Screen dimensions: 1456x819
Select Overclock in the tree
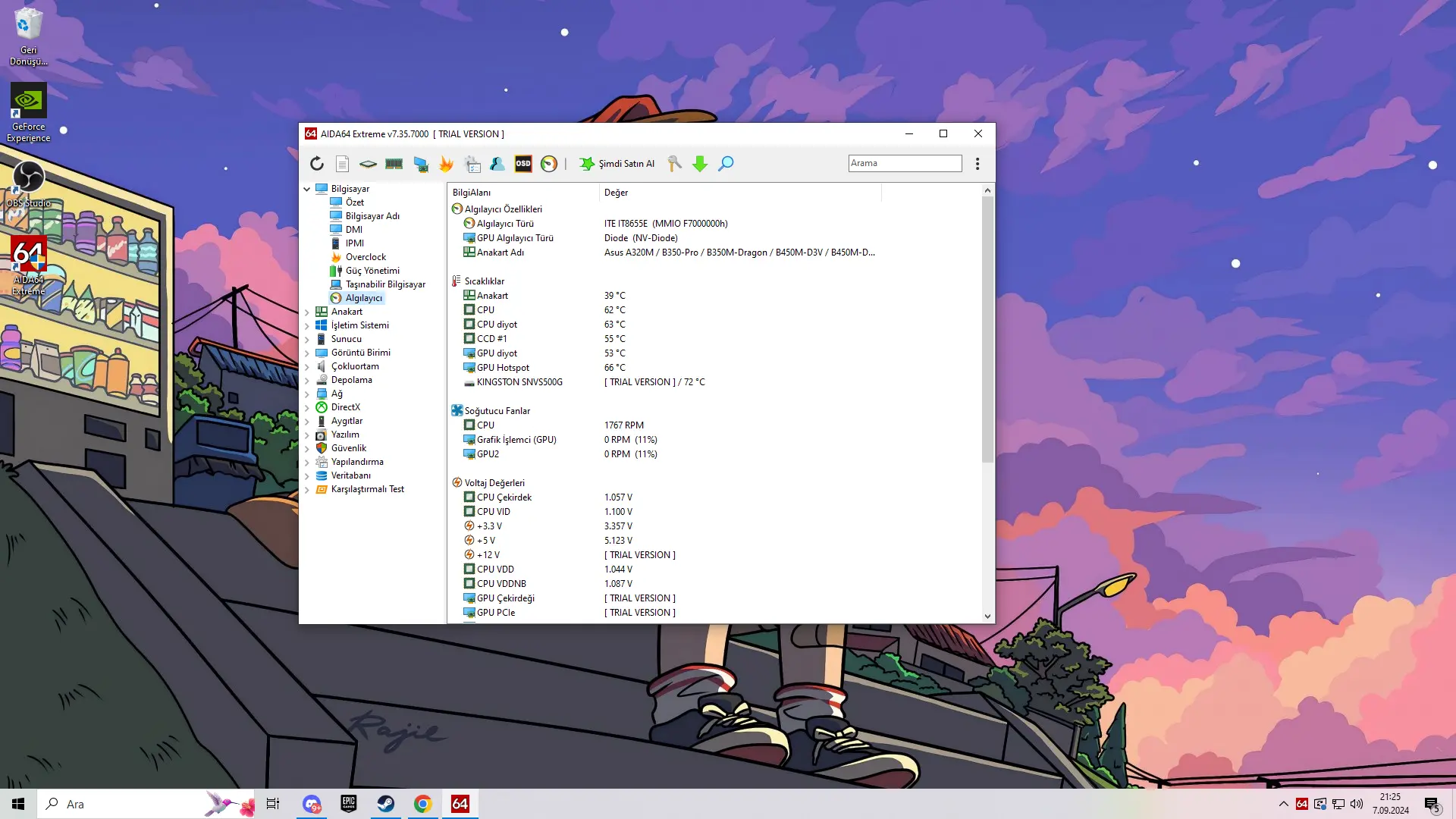point(366,257)
